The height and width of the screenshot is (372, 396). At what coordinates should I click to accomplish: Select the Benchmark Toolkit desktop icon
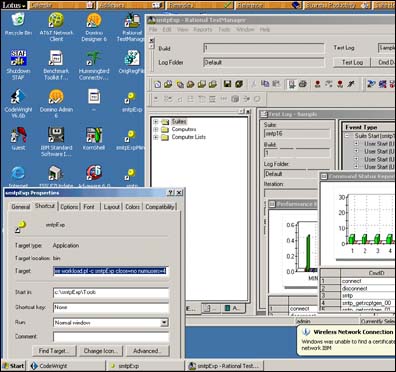pyautogui.click(x=56, y=65)
